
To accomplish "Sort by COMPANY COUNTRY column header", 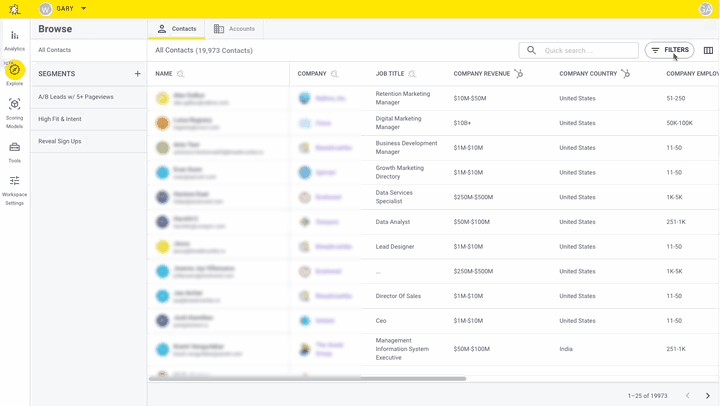I will coord(588,73).
